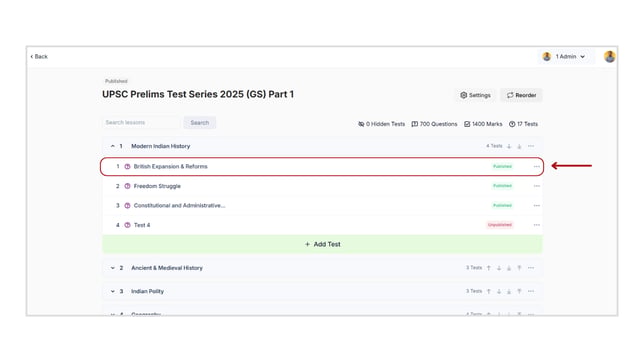
Task: Focus the Search lessons input field
Action: pos(140,122)
